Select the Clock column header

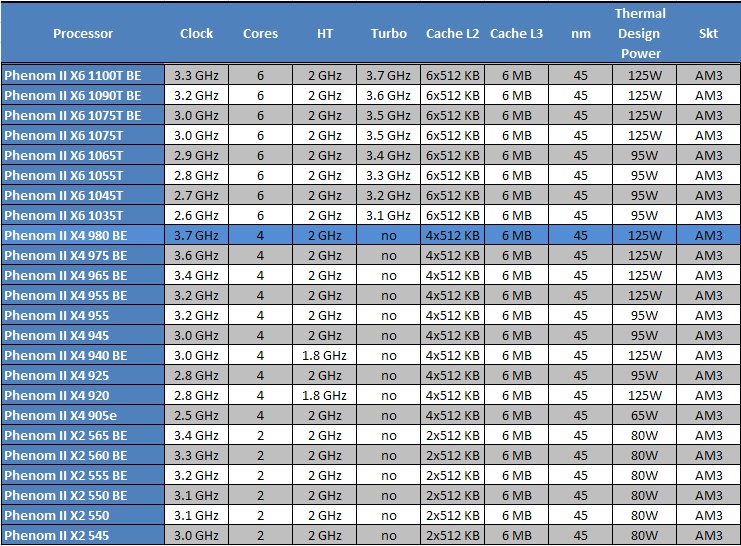[x=196, y=33]
